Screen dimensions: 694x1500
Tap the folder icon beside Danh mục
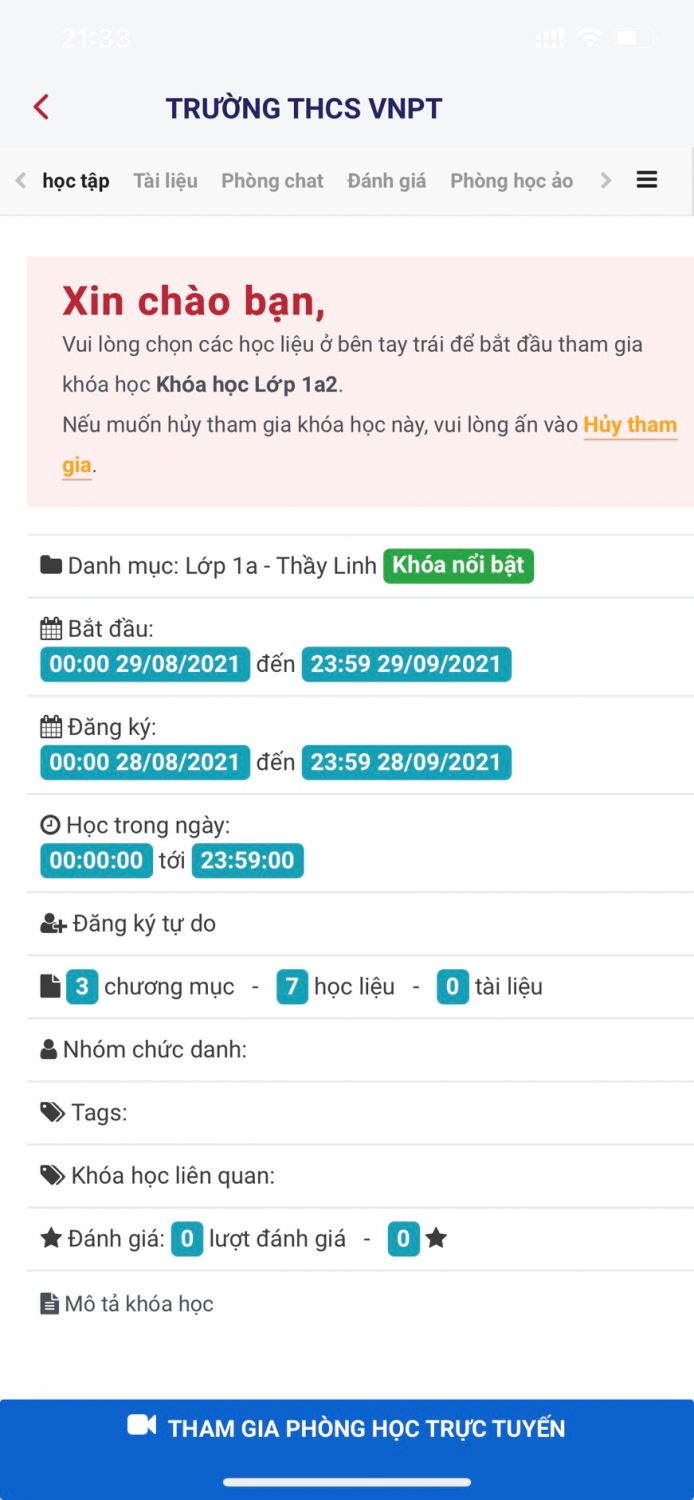(51, 566)
